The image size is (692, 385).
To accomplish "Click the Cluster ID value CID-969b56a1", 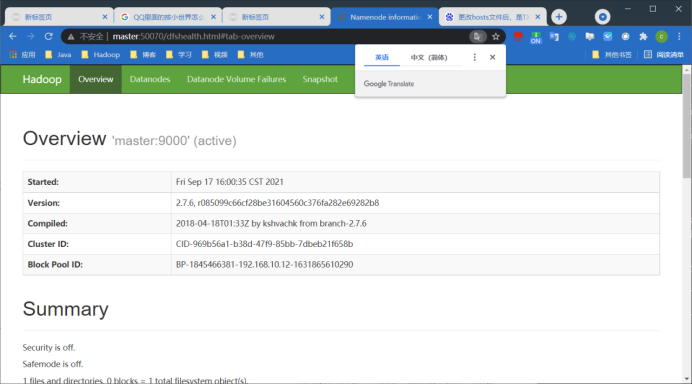I will tap(264, 244).
